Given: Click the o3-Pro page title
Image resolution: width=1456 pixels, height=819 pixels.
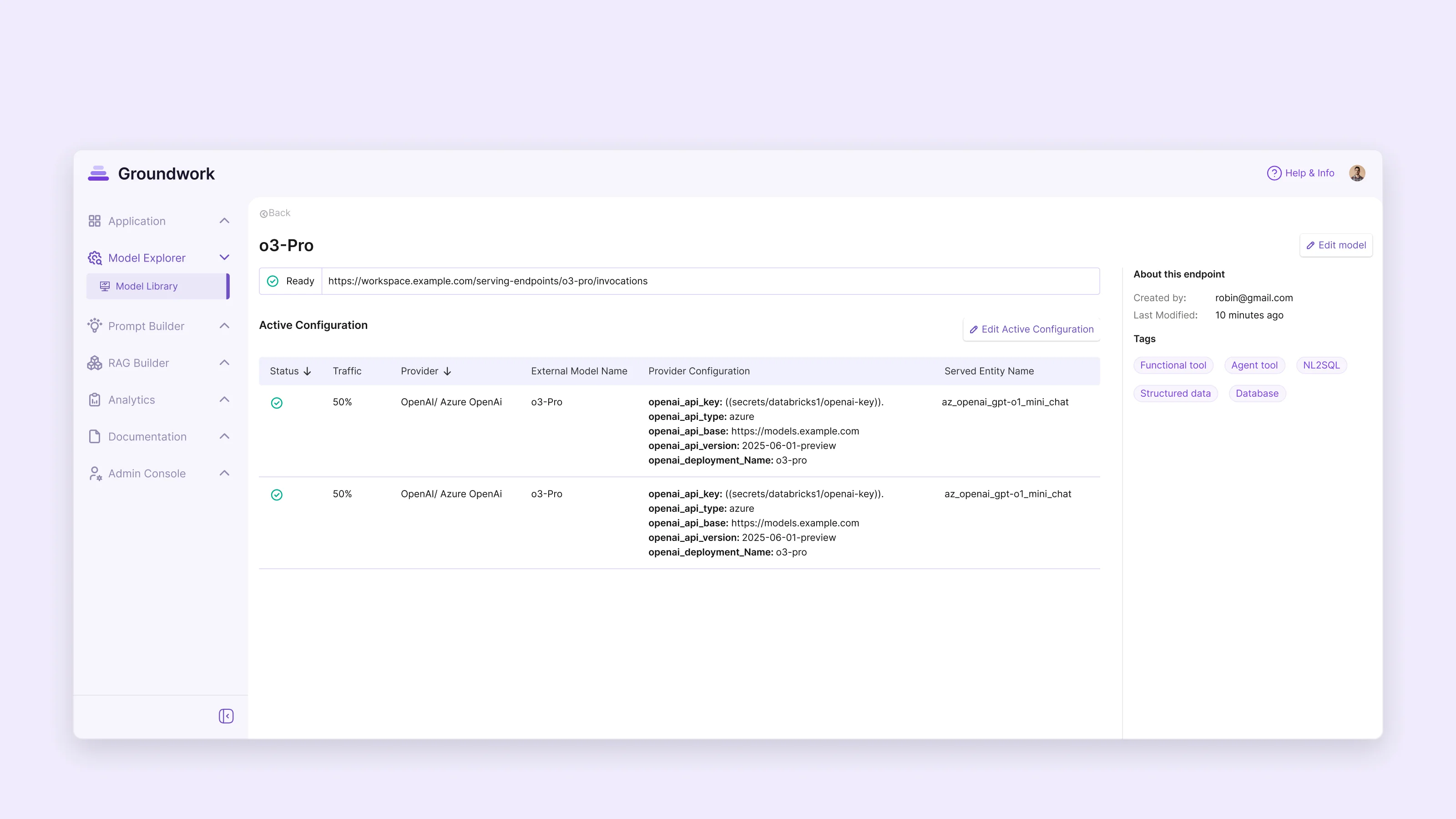Looking at the screenshot, I should point(286,245).
